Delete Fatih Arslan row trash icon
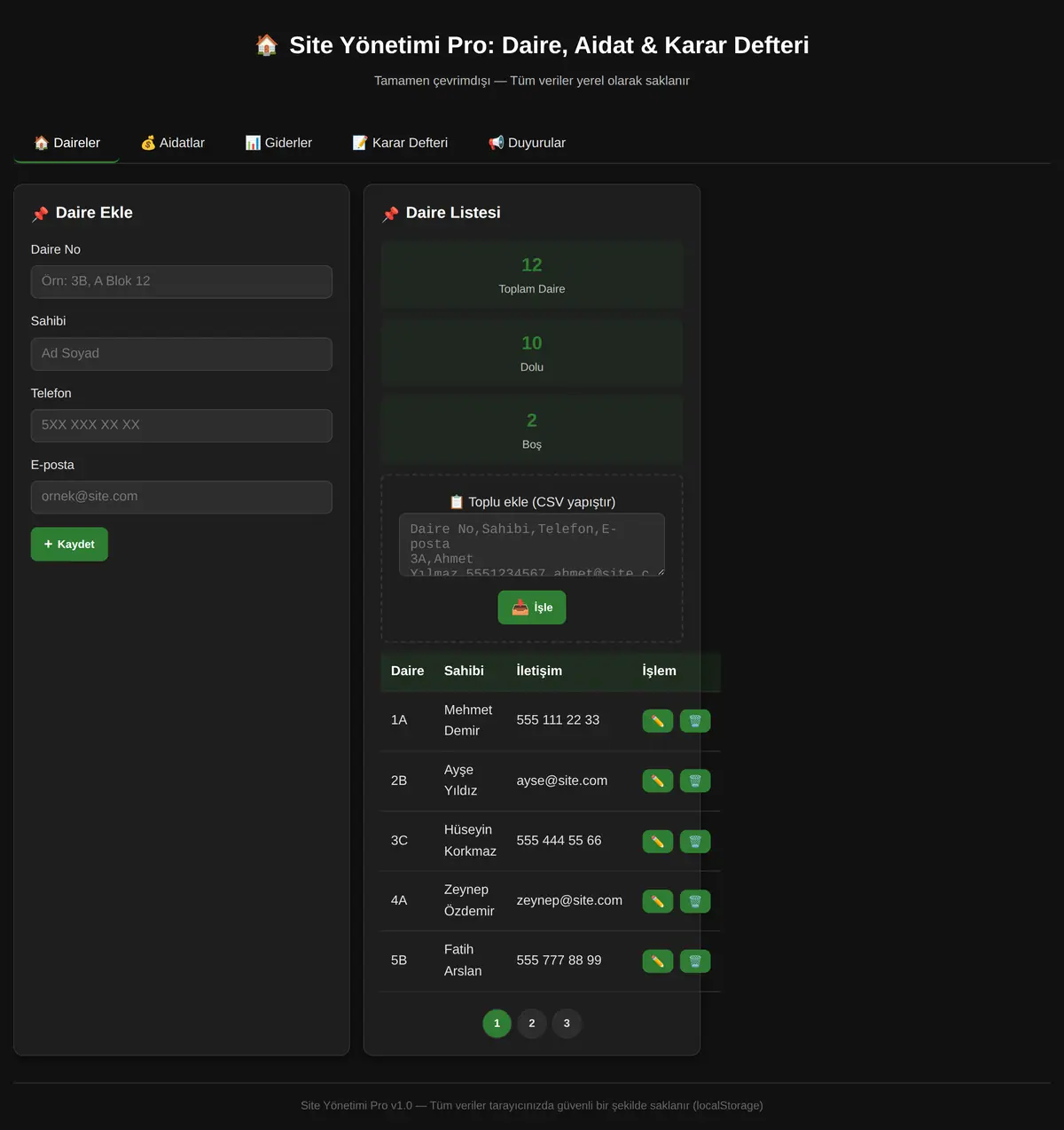 tap(695, 961)
